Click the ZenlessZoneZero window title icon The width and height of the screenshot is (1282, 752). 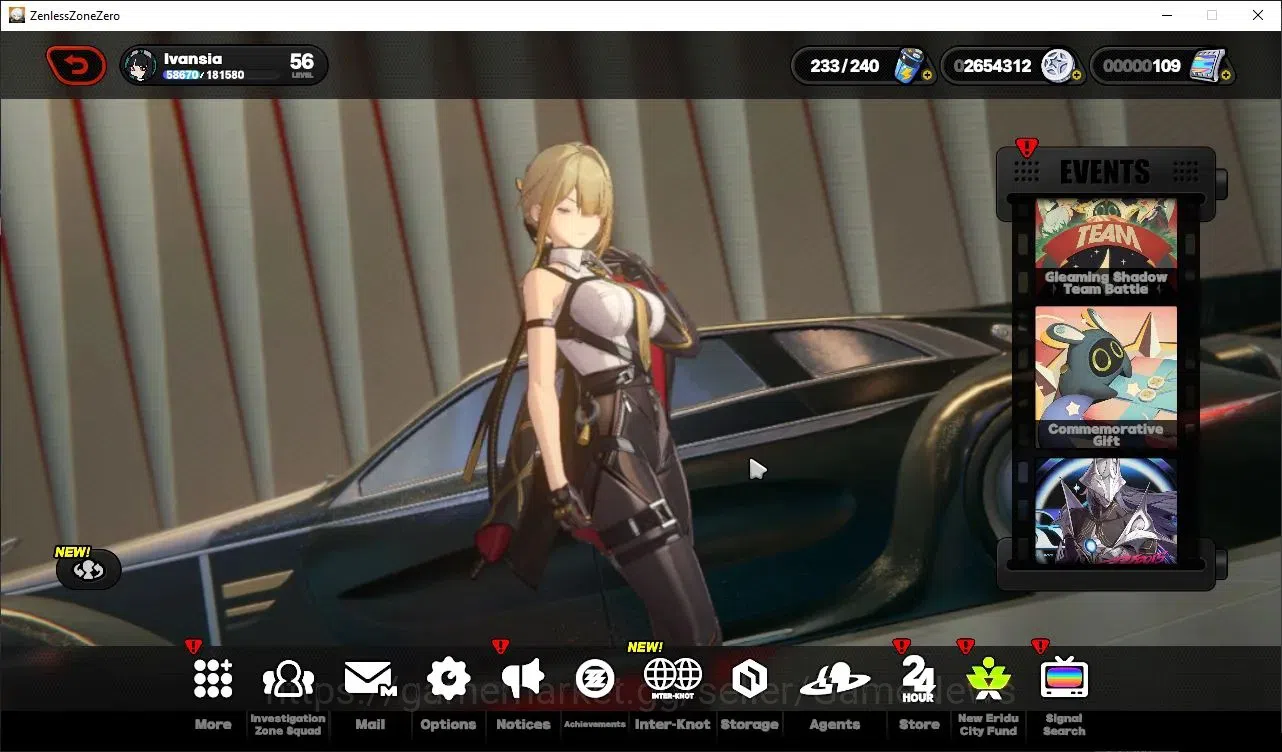point(17,15)
